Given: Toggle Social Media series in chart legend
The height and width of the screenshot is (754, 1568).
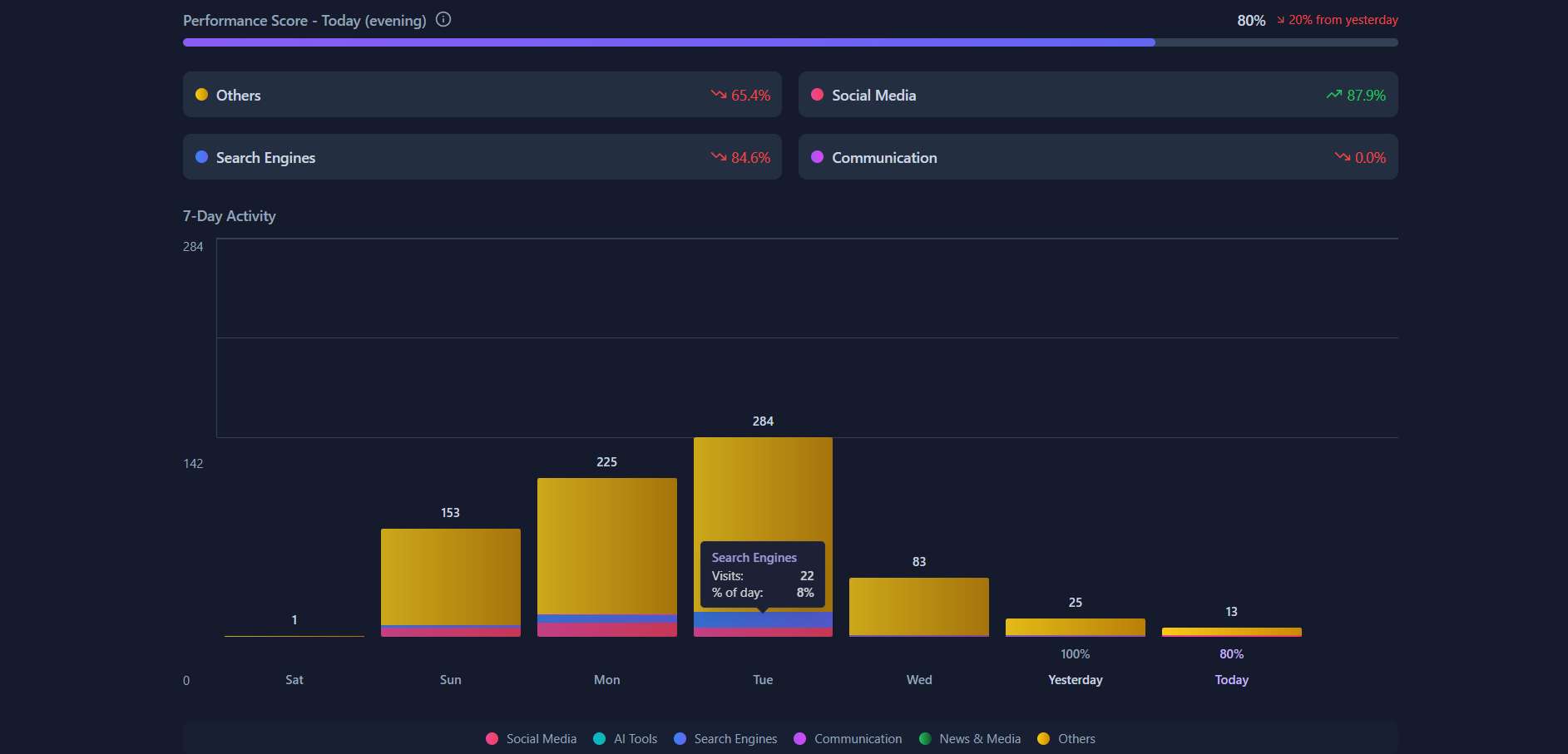Looking at the screenshot, I should click(532, 739).
